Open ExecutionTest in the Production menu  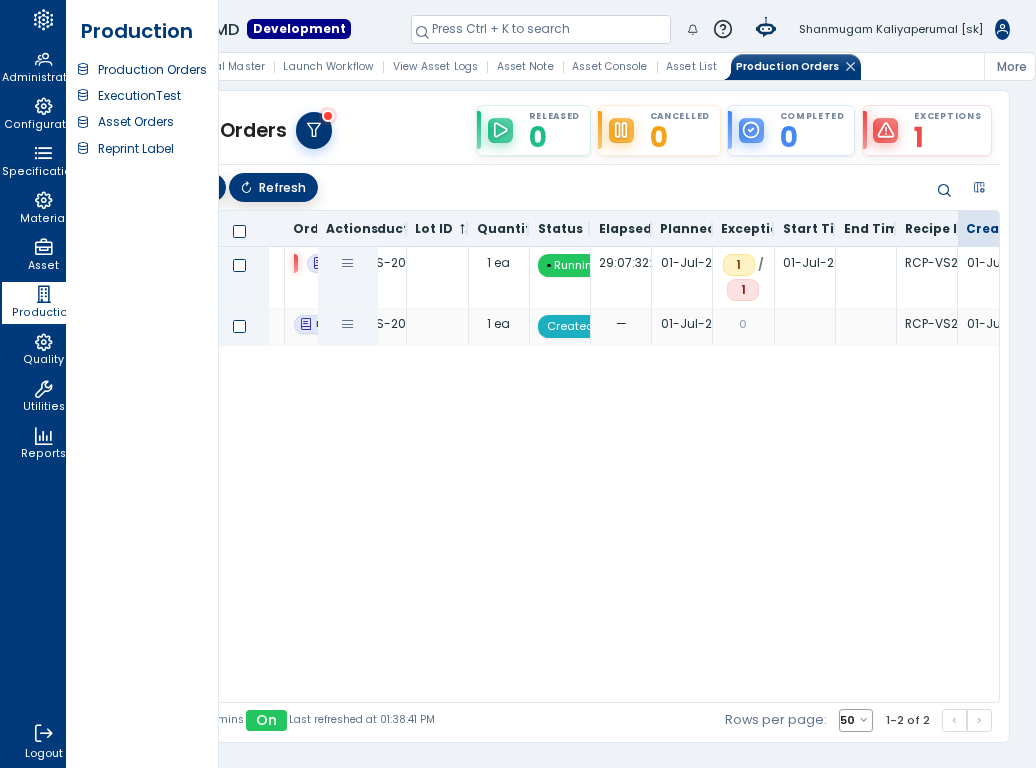pyautogui.click(x=139, y=96)
